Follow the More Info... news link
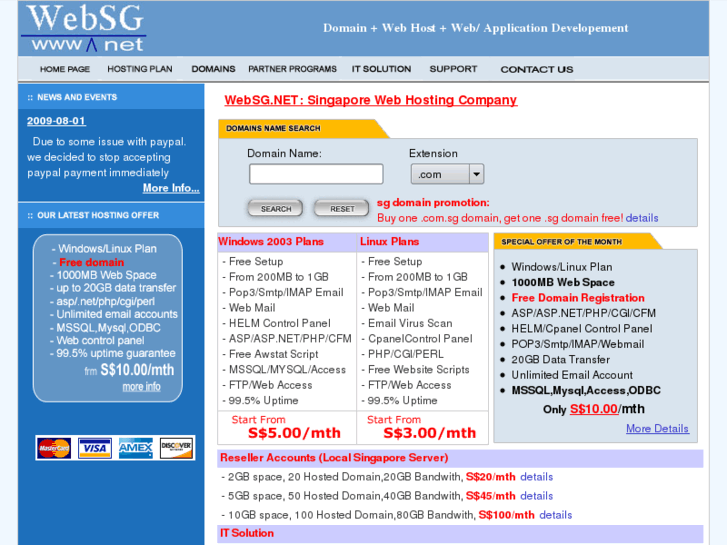Image resolution: width=727 pixels, height=545 pixels. pos(171,188)
